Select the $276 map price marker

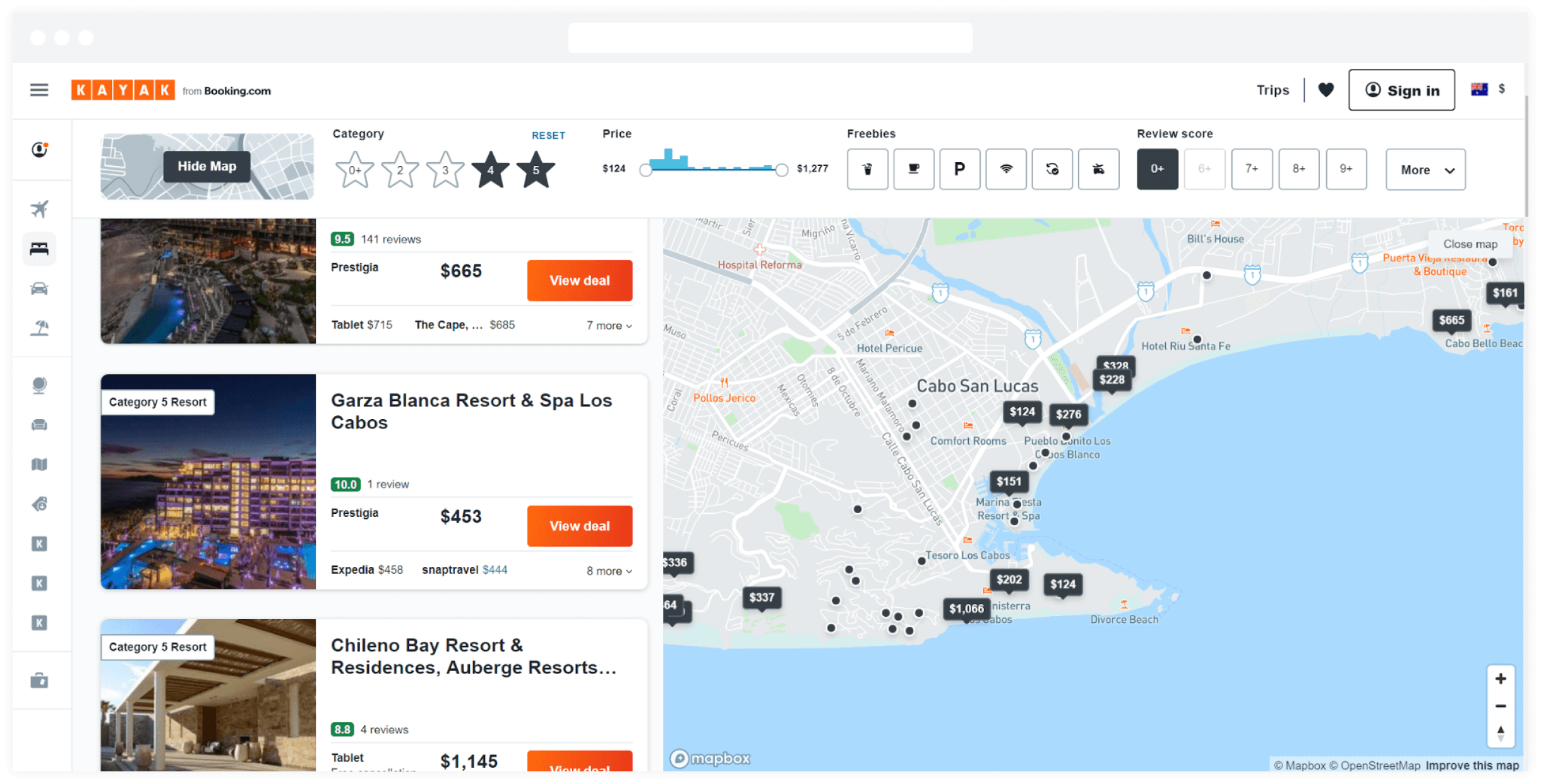point(1069,415)
